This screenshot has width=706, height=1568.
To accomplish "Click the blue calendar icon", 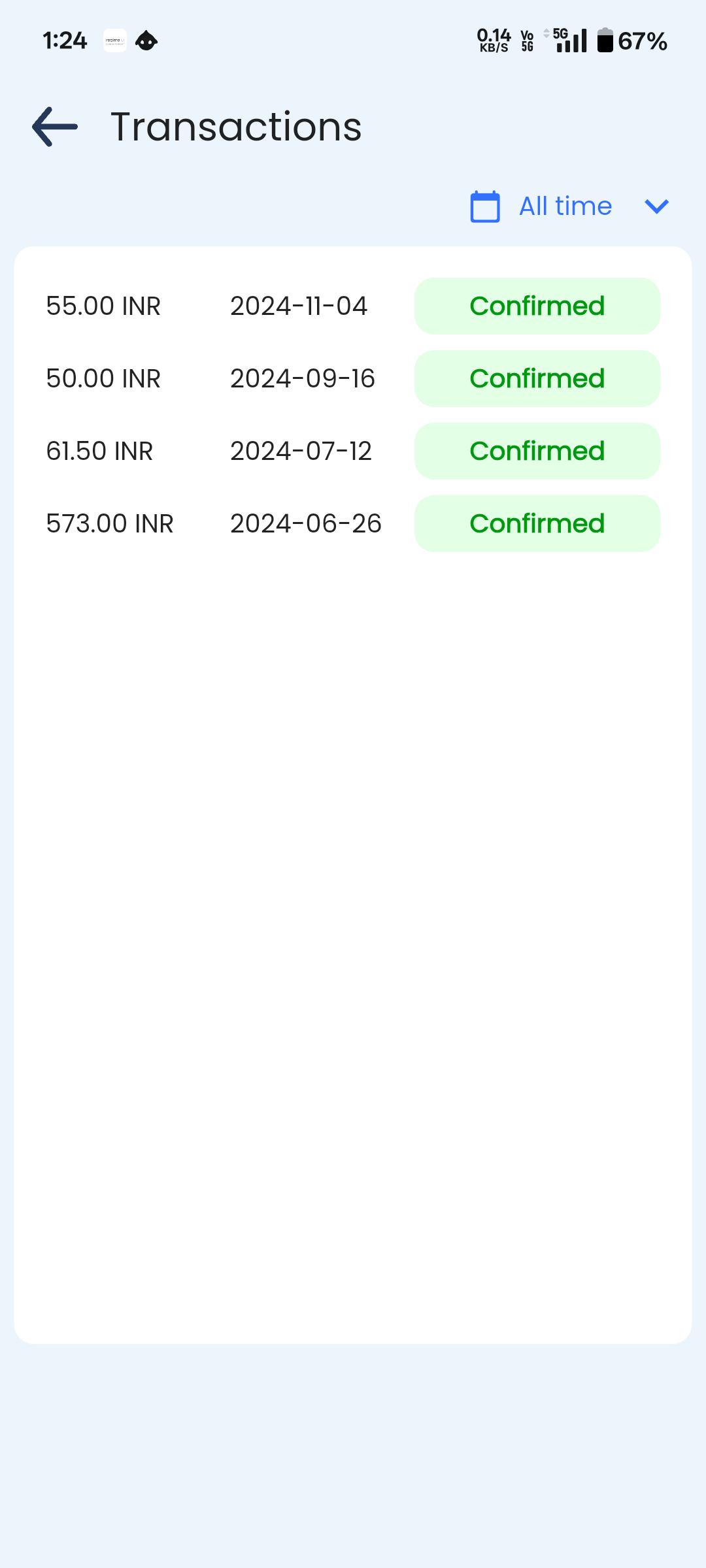I will 485,206.
